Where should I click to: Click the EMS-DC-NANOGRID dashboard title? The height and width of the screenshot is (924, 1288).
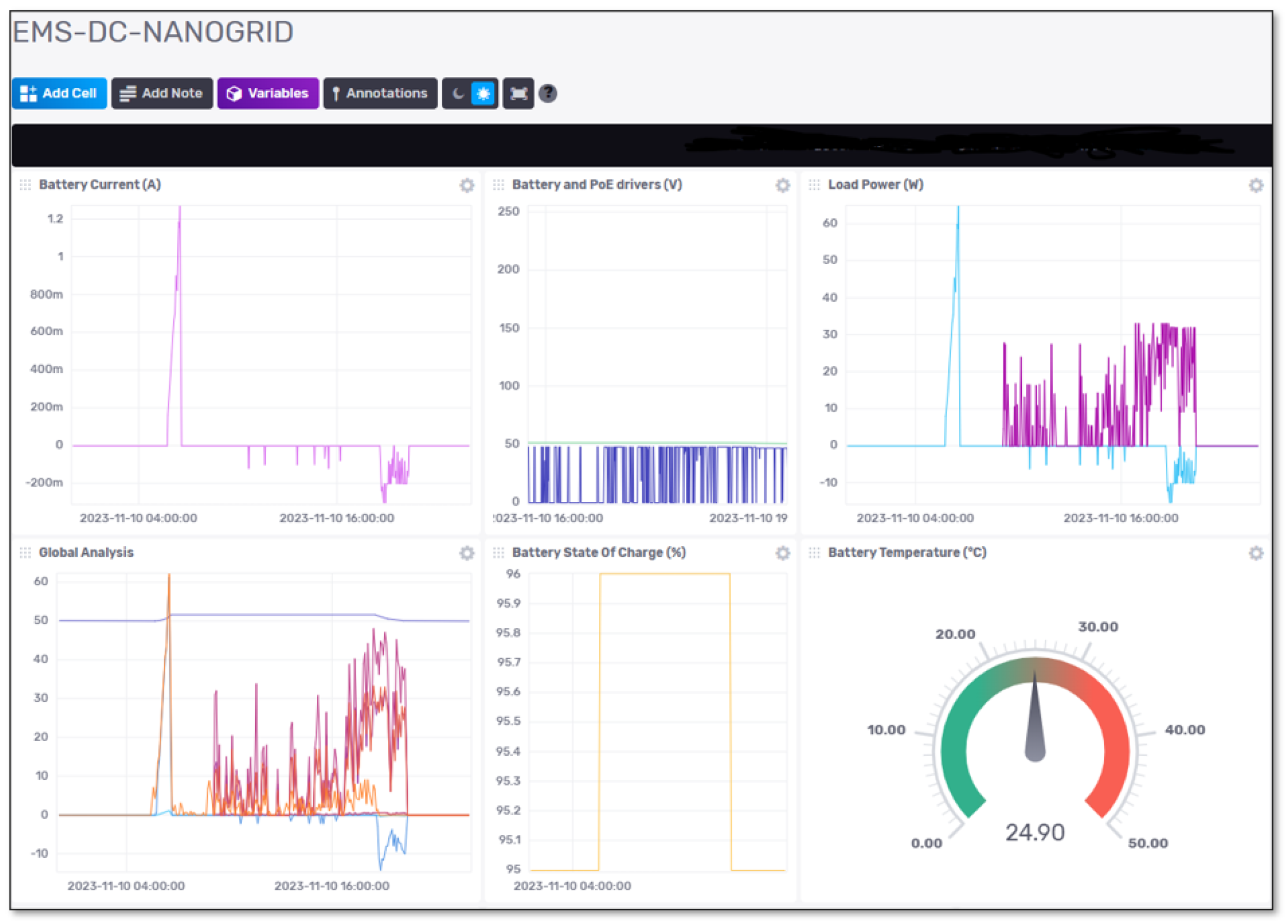tap(153, 32)
